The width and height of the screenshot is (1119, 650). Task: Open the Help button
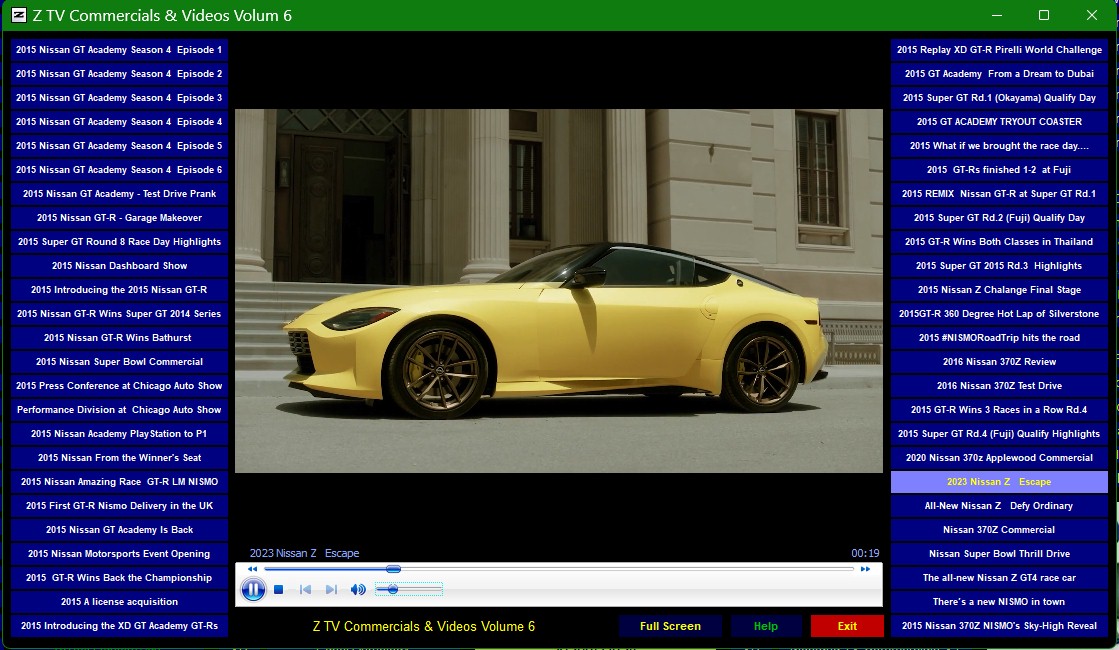[765, 626]
